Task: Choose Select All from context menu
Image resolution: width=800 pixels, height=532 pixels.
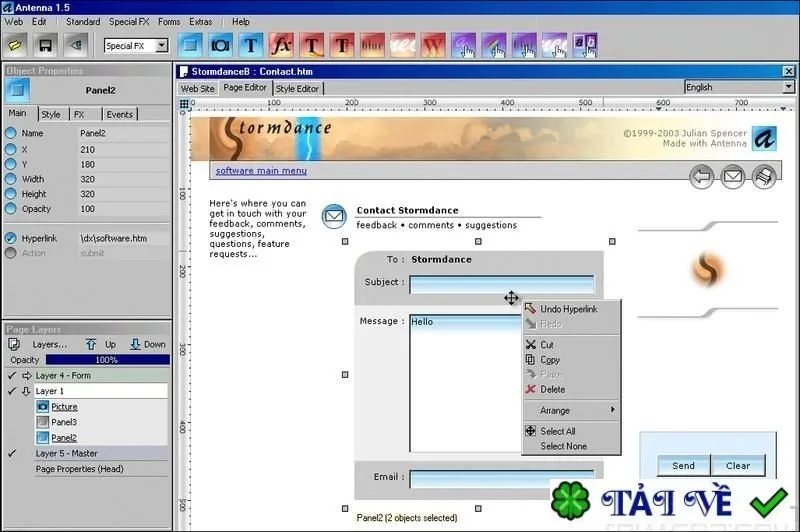Action: (571, 432)
